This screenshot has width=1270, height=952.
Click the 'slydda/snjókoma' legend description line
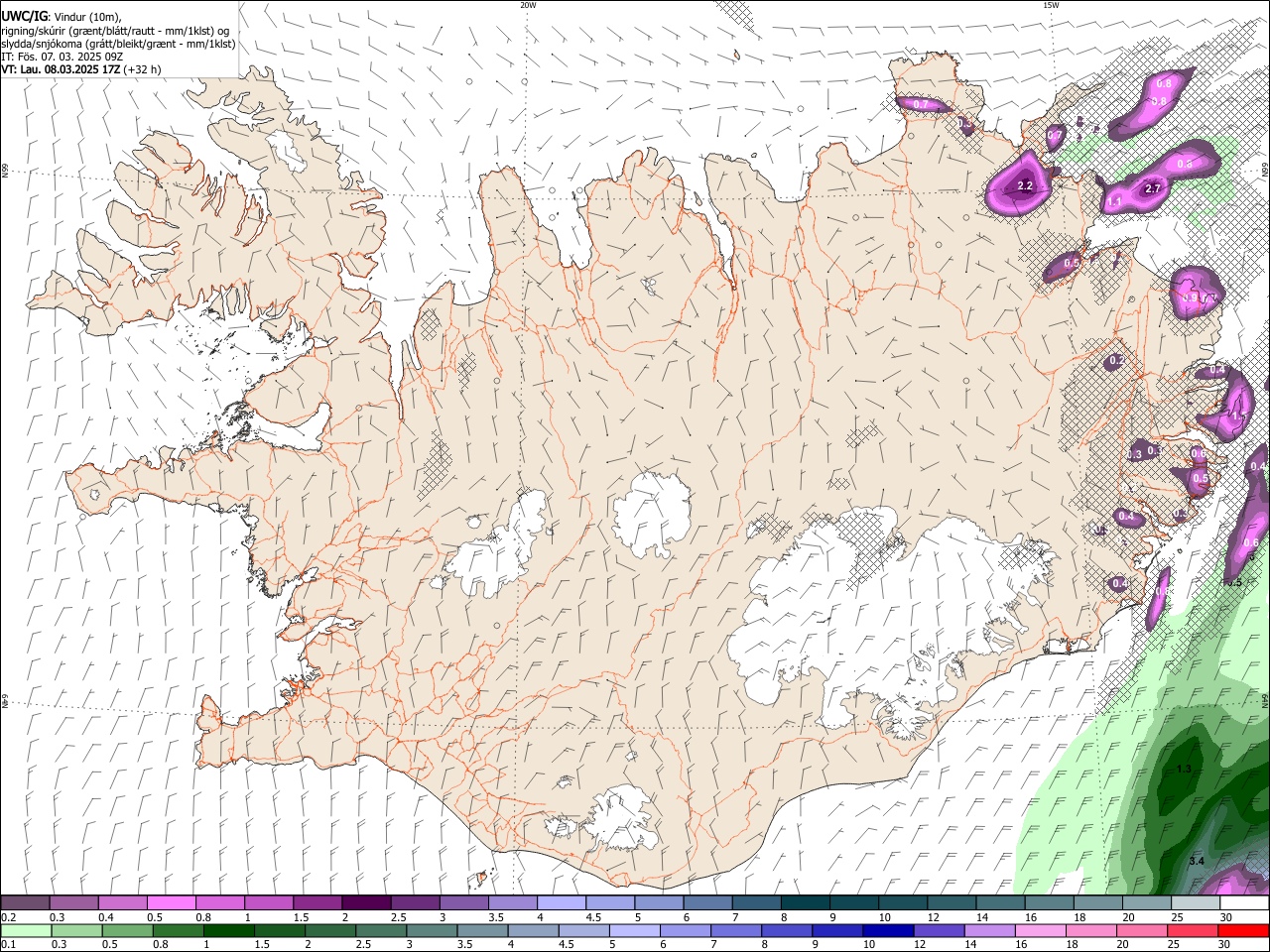(x=118, y=44)
